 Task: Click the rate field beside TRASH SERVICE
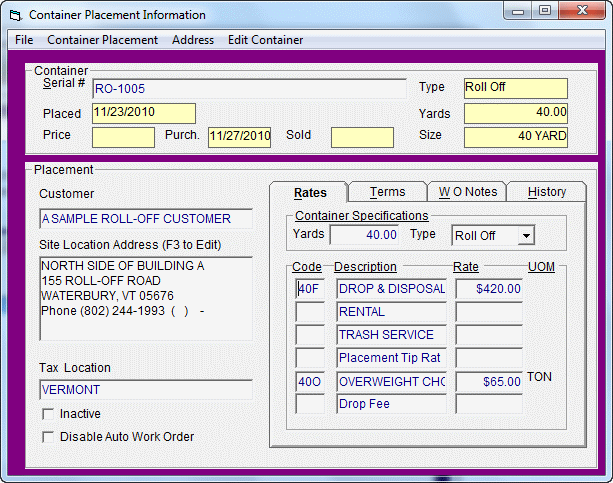point(489,335)
